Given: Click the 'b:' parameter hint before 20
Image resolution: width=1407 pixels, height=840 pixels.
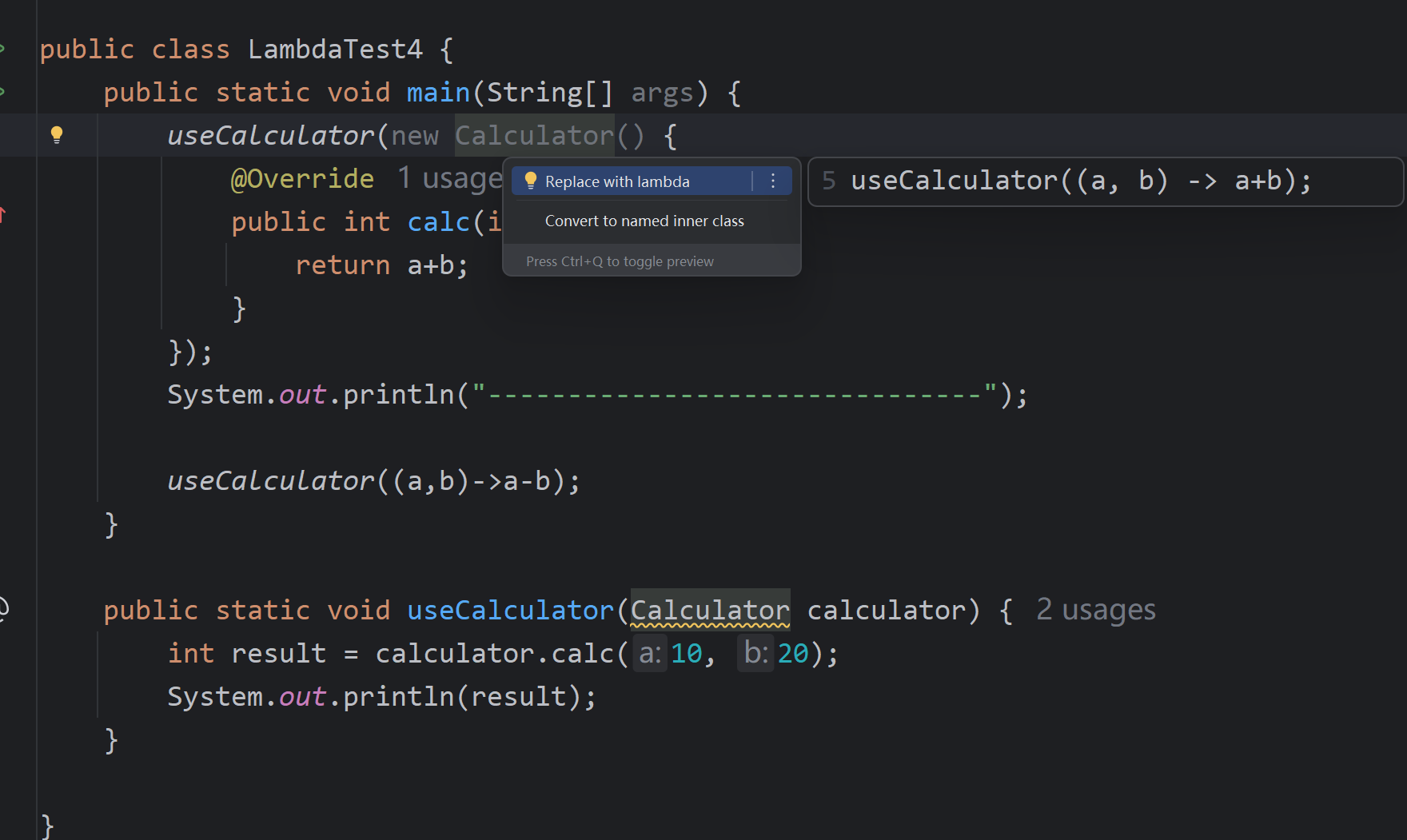Looking at the screenshot, I should [755, 654].
